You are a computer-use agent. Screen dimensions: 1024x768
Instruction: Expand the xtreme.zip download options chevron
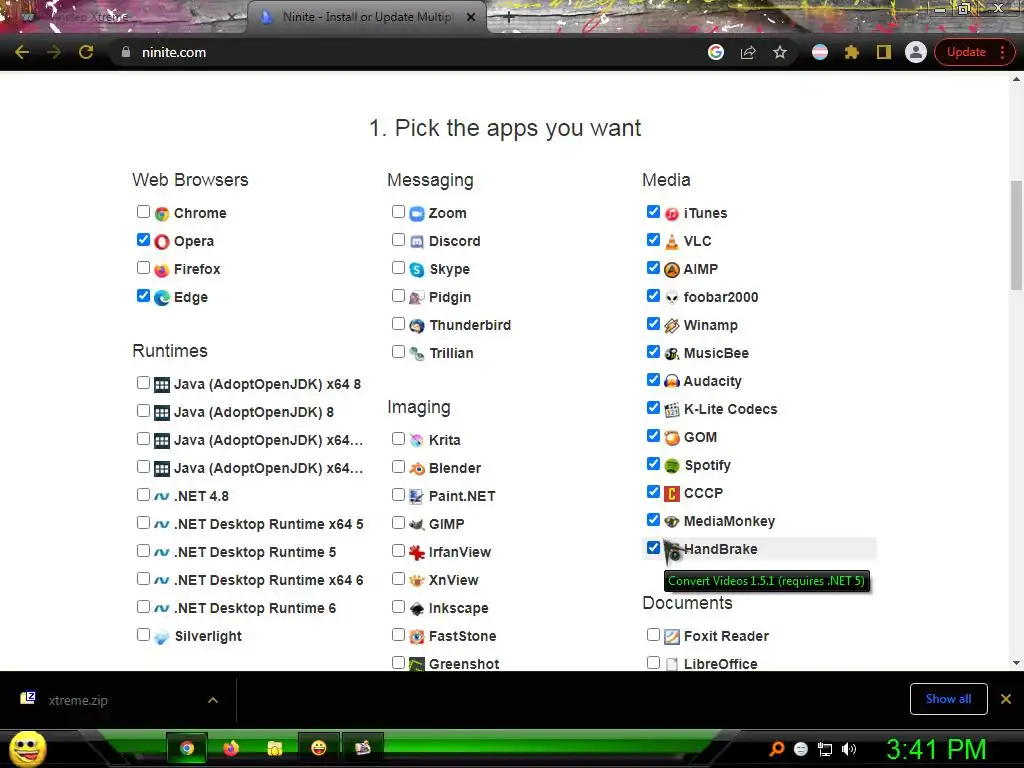213,700
